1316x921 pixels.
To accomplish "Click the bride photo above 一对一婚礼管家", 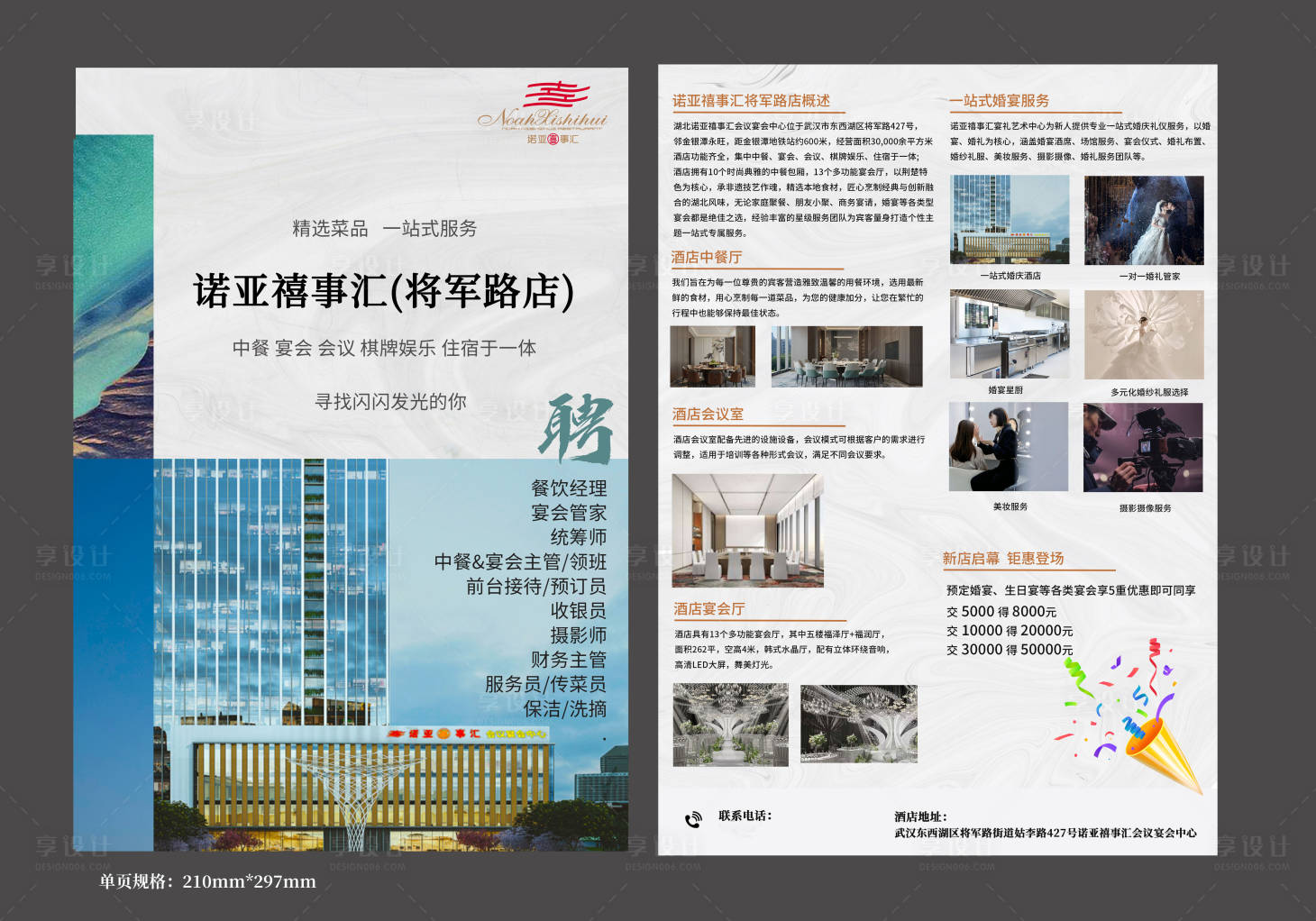I will tap(1144, 220).
